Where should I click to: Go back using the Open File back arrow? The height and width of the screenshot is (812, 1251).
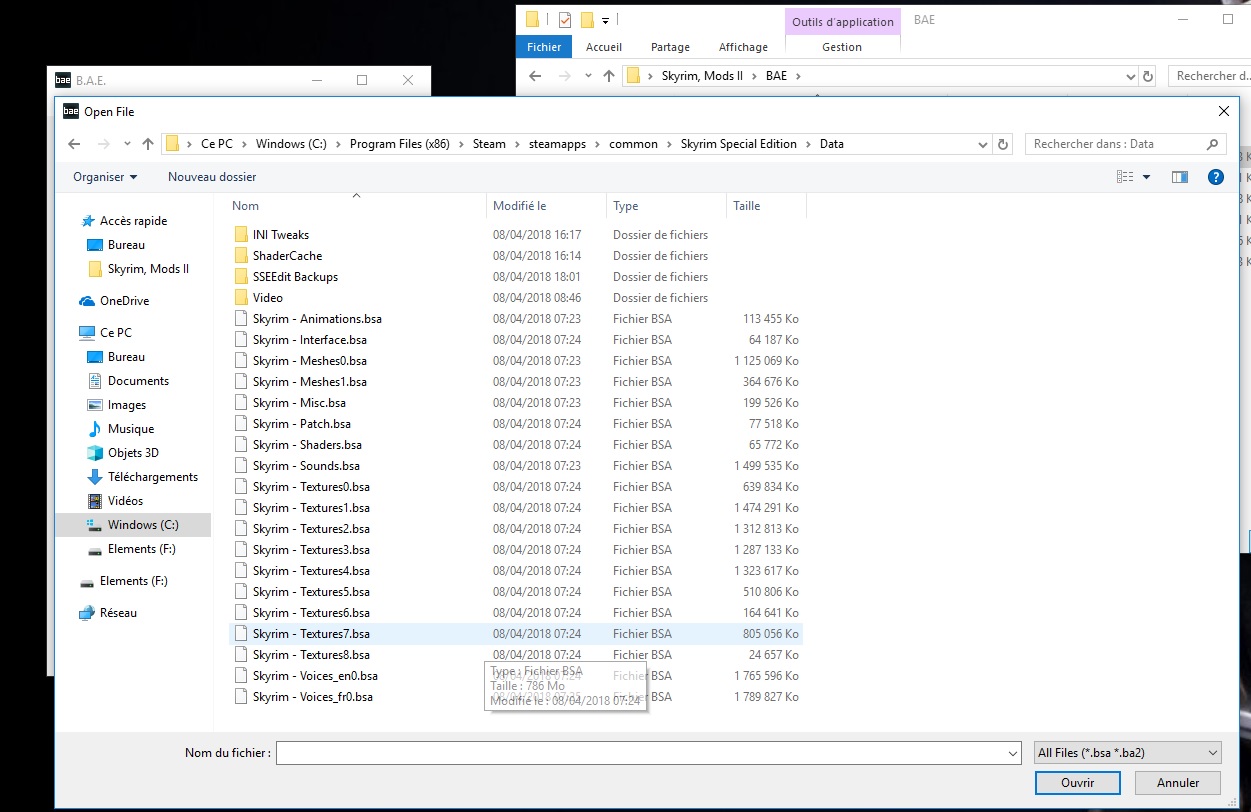tap(74, 144)
